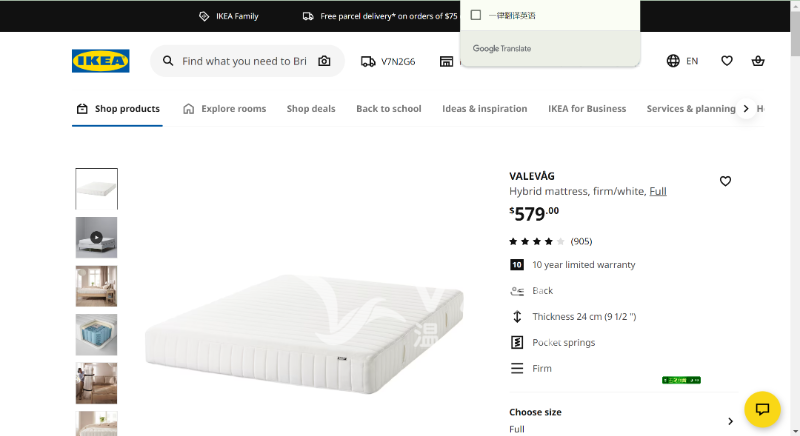Open the 905 reviews rating

click(x=550, y=241)
